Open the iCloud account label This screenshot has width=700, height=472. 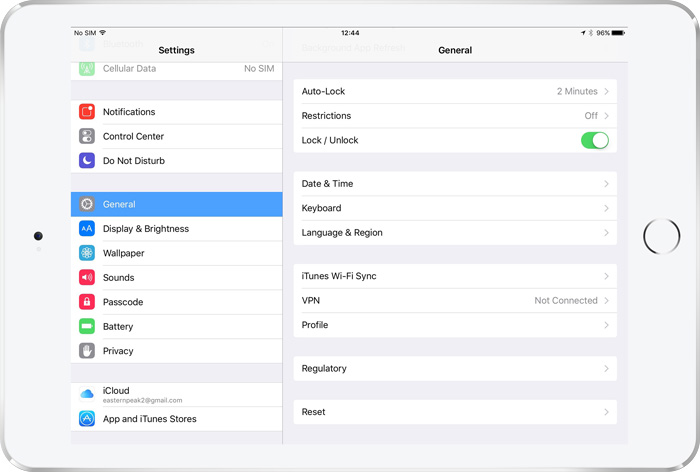coord(116,390)
